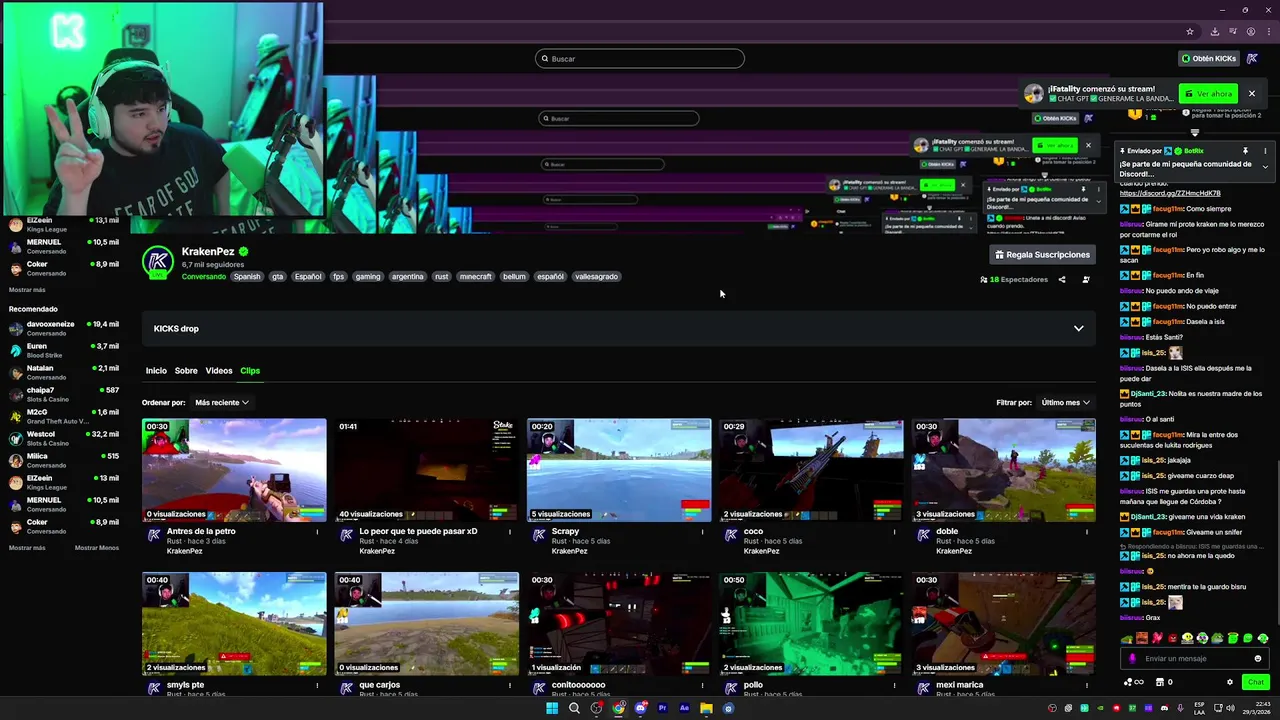This screenshot has height=720, width=1280.
Task: Click the user icon right of share
Action: click(x=1086, y=280)
